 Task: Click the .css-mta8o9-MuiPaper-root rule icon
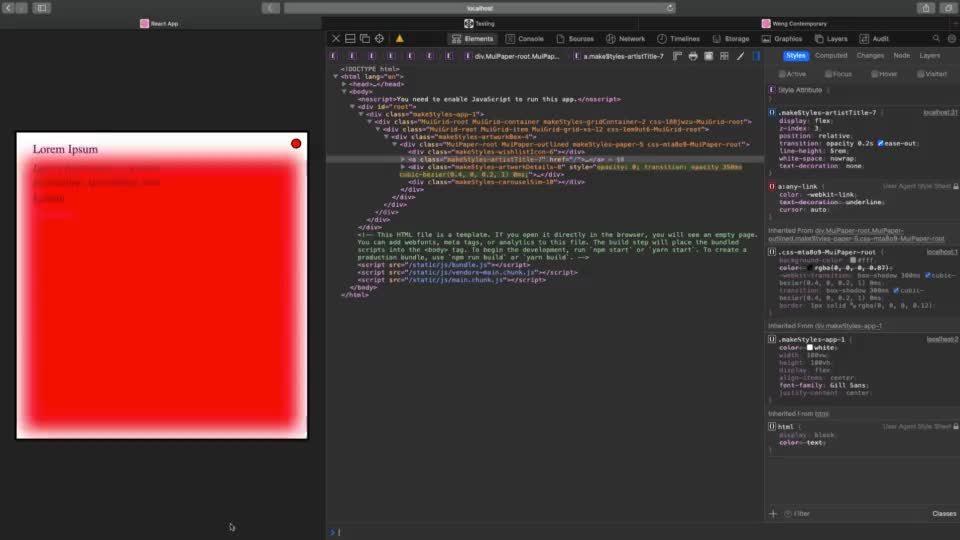point(772,252)
